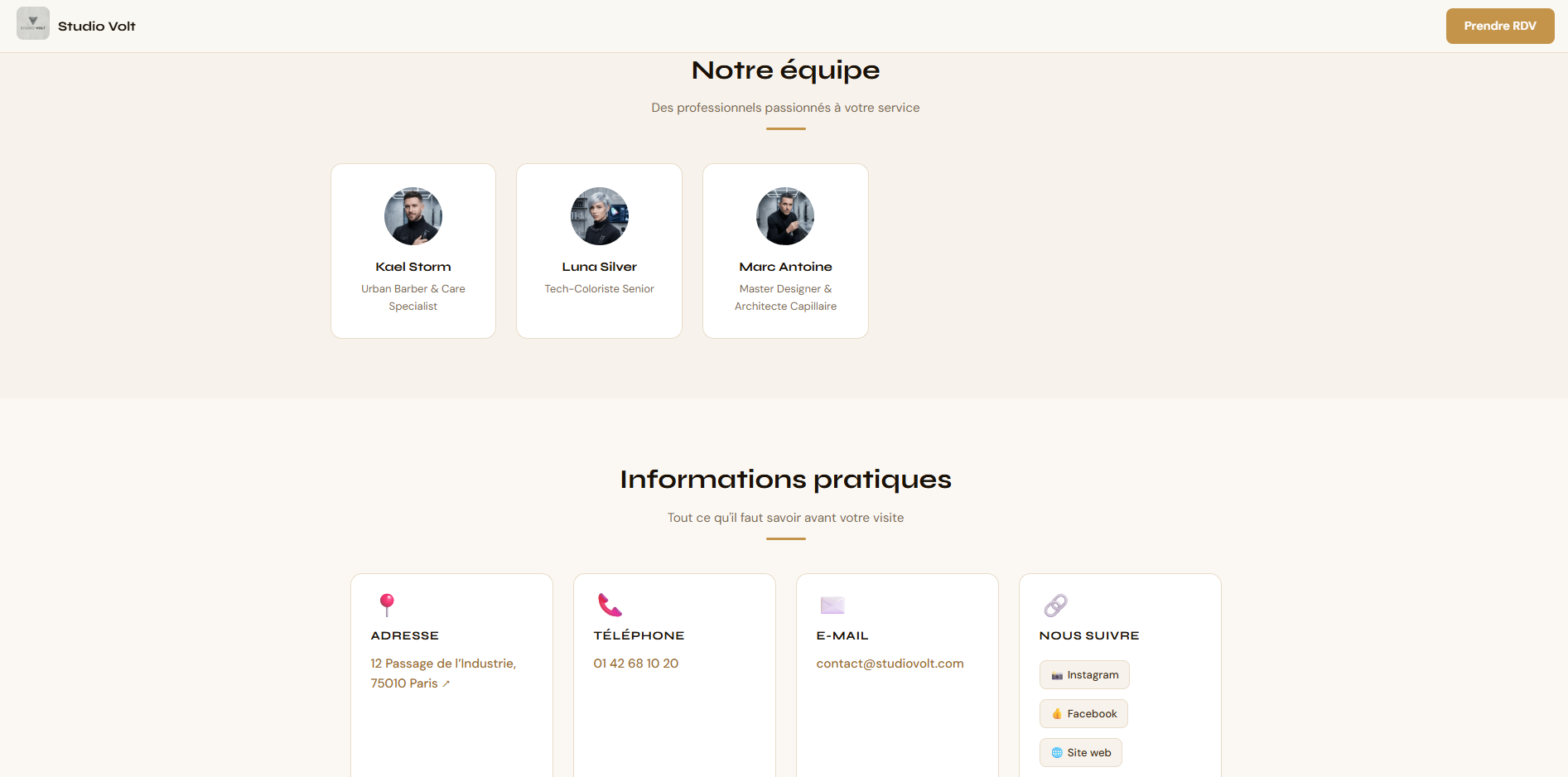1568x777 pixels.
Task: Click the pink telephone handset icon
Action: (610, 605)
